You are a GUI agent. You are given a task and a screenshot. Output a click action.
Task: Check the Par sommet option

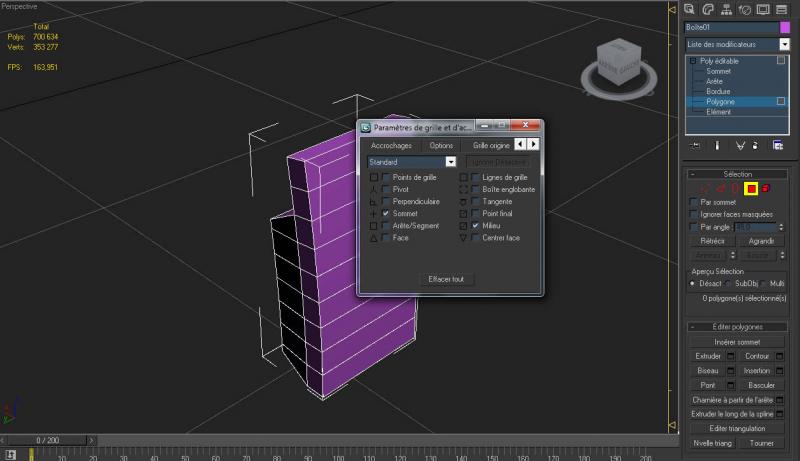pyautogui.click(x=695, y=203)
